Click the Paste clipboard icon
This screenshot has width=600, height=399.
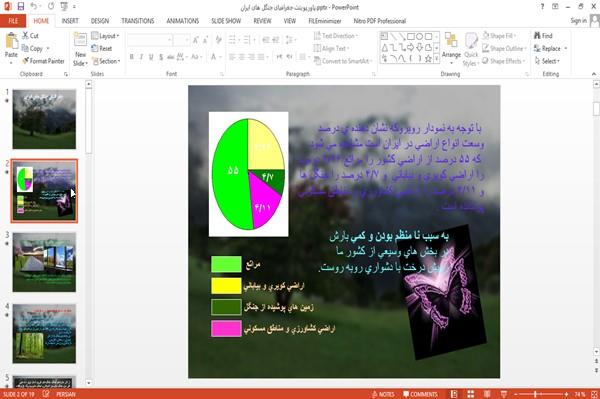coord(11,41)
